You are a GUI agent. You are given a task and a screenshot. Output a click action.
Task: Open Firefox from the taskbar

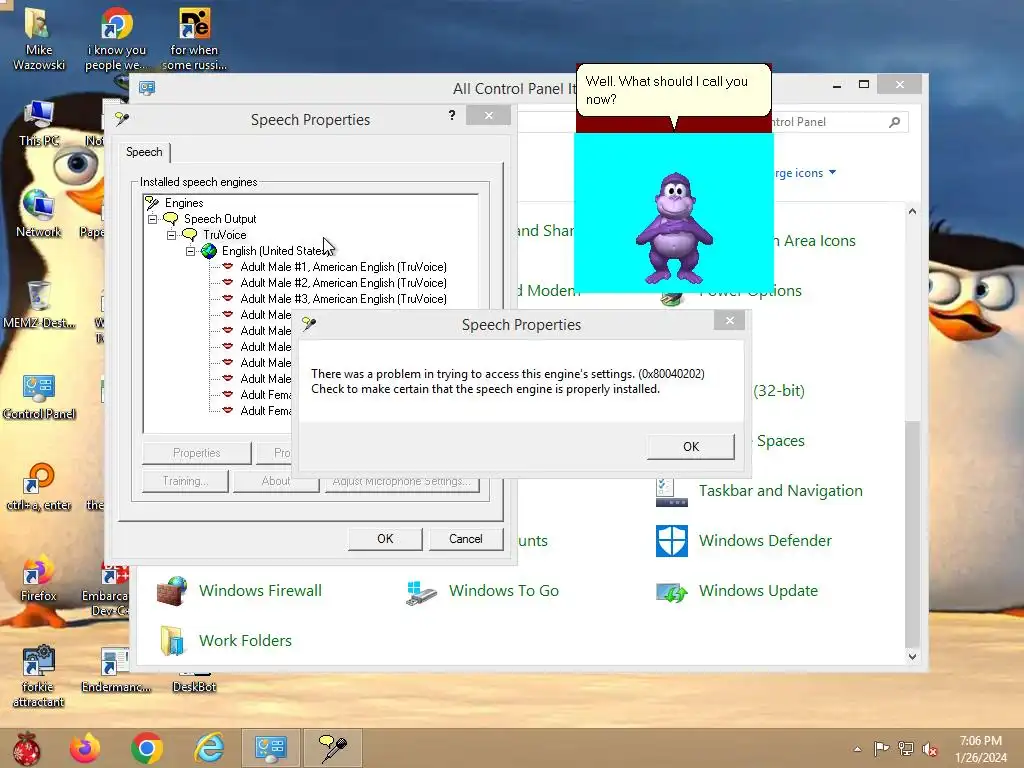click(x=85, y=748)
